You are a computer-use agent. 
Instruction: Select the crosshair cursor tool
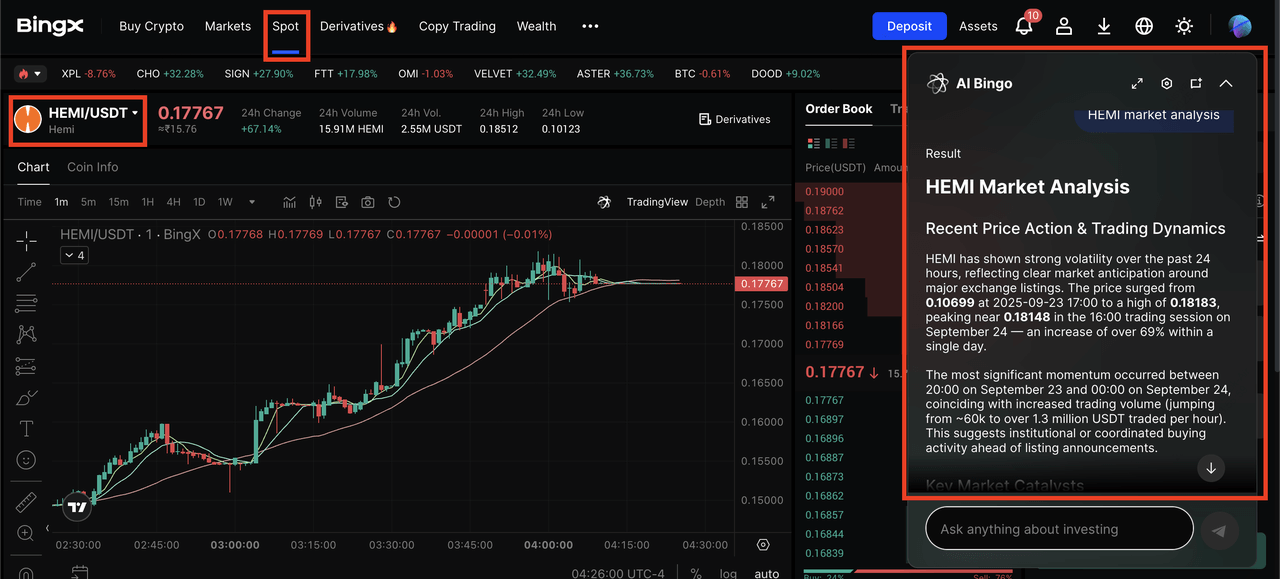26,240
